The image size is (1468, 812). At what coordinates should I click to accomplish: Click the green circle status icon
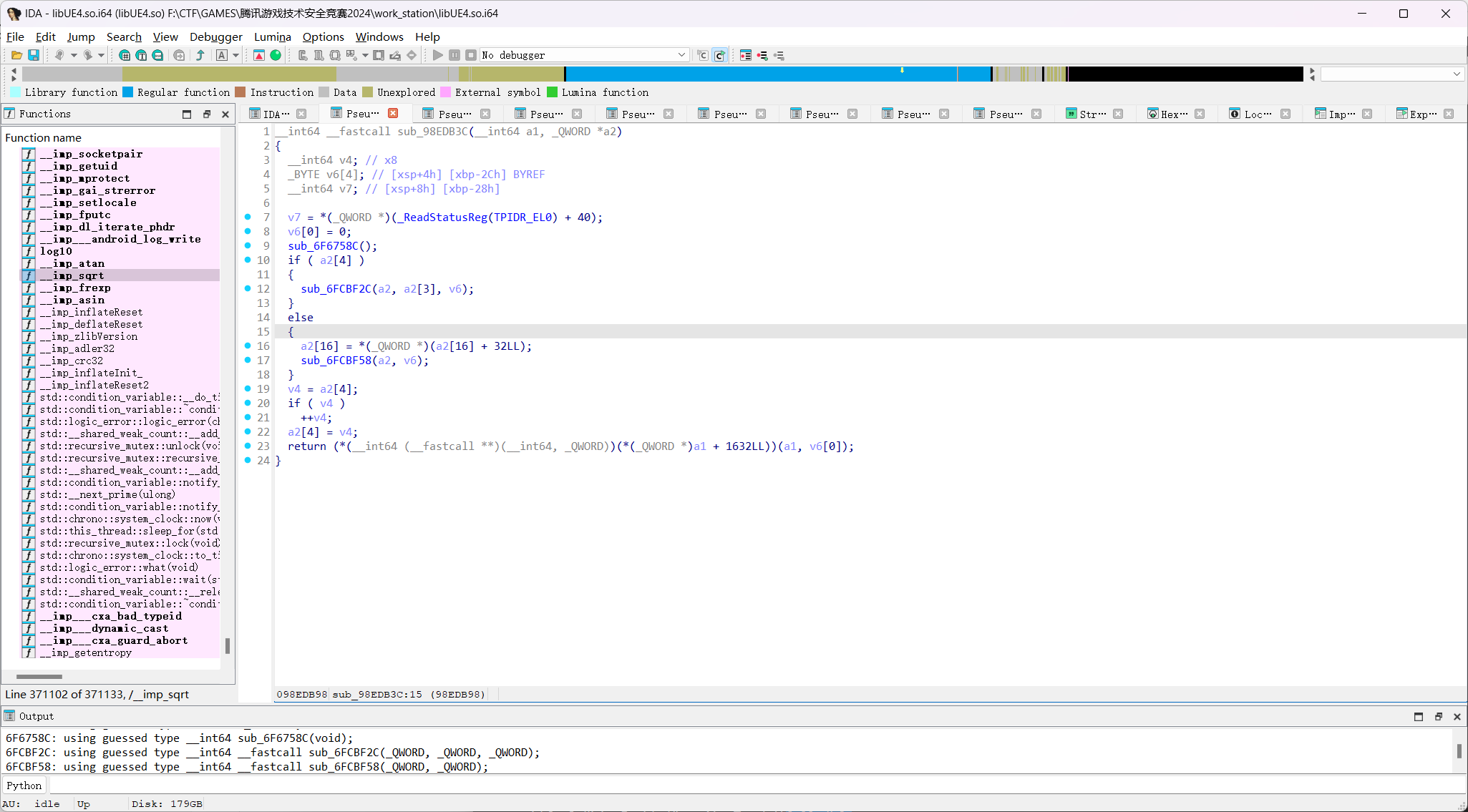click(276, 55)
